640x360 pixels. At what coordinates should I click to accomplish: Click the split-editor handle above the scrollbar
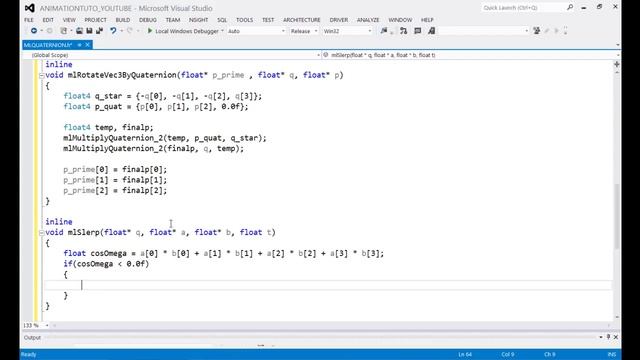[616, 64]
